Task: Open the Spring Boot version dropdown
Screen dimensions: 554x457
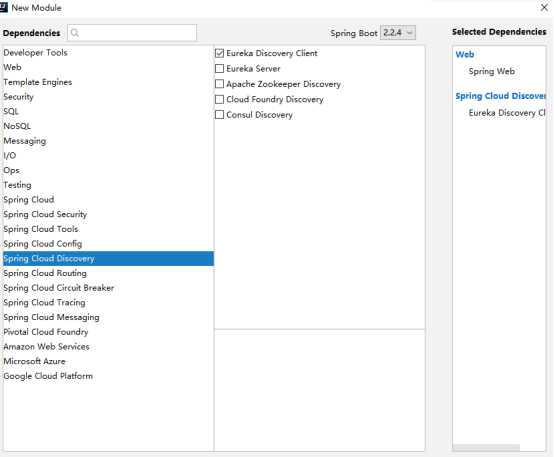Action: coord(398,33)
